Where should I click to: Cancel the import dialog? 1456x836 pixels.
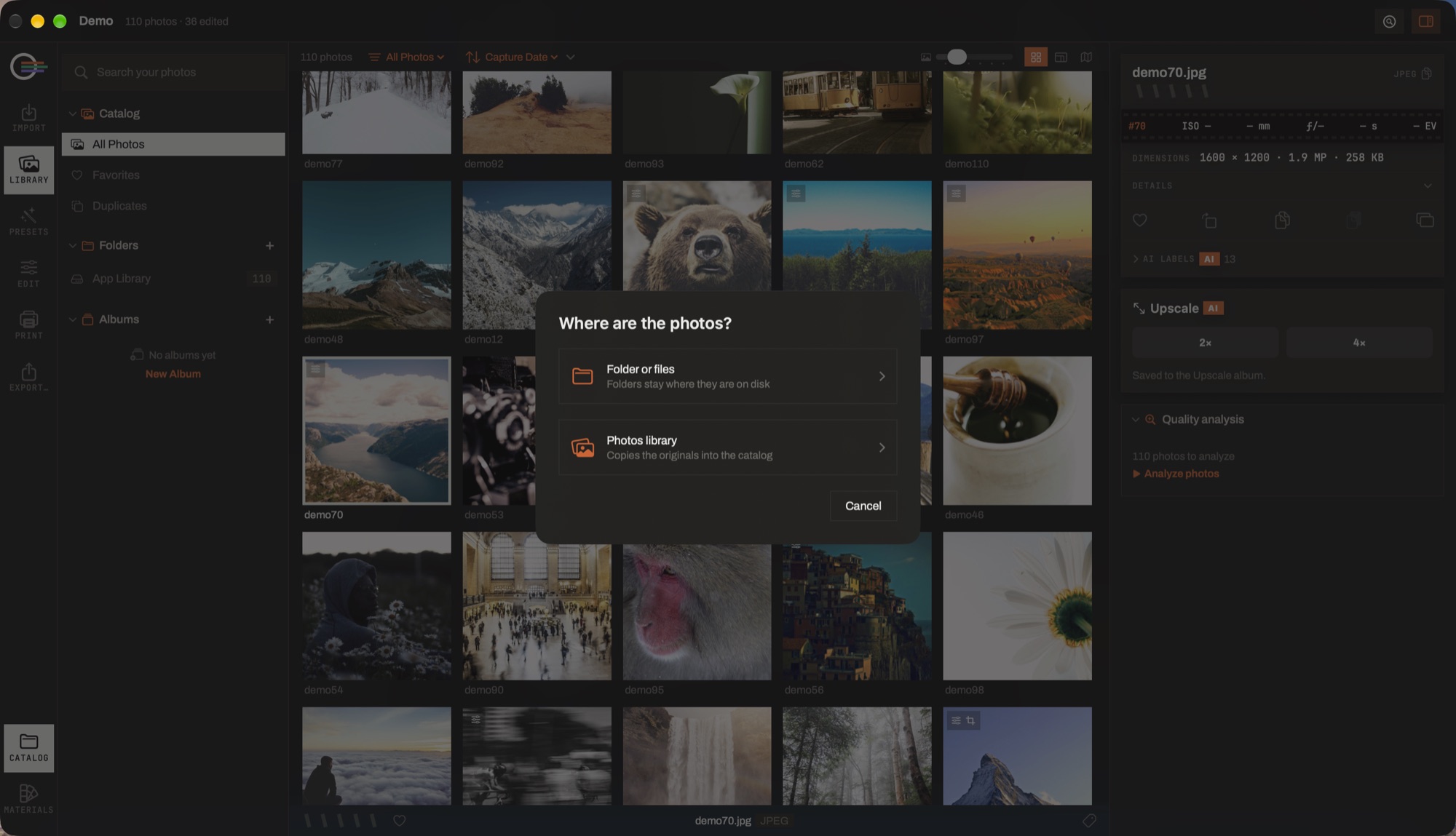click(863, 506)
